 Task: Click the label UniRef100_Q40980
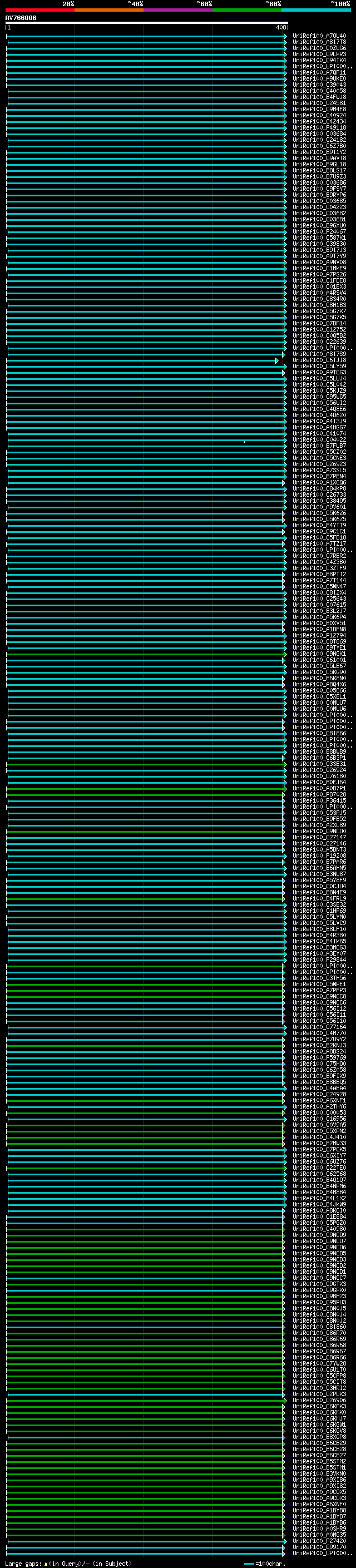319,1229
